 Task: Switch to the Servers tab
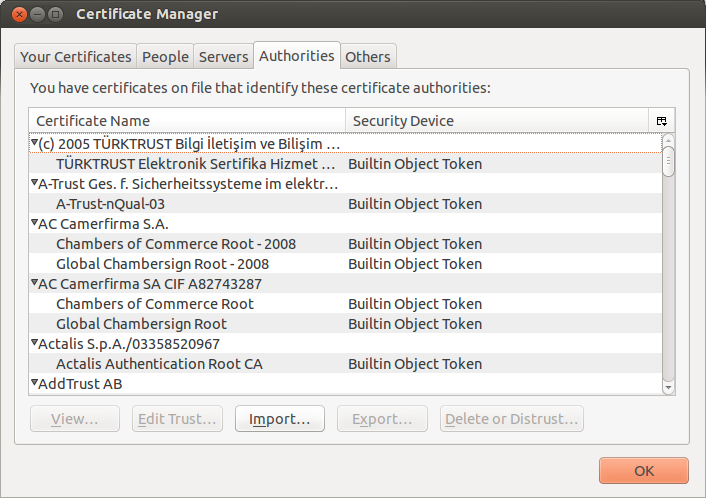pyautogui.click(x=223, y=57)
